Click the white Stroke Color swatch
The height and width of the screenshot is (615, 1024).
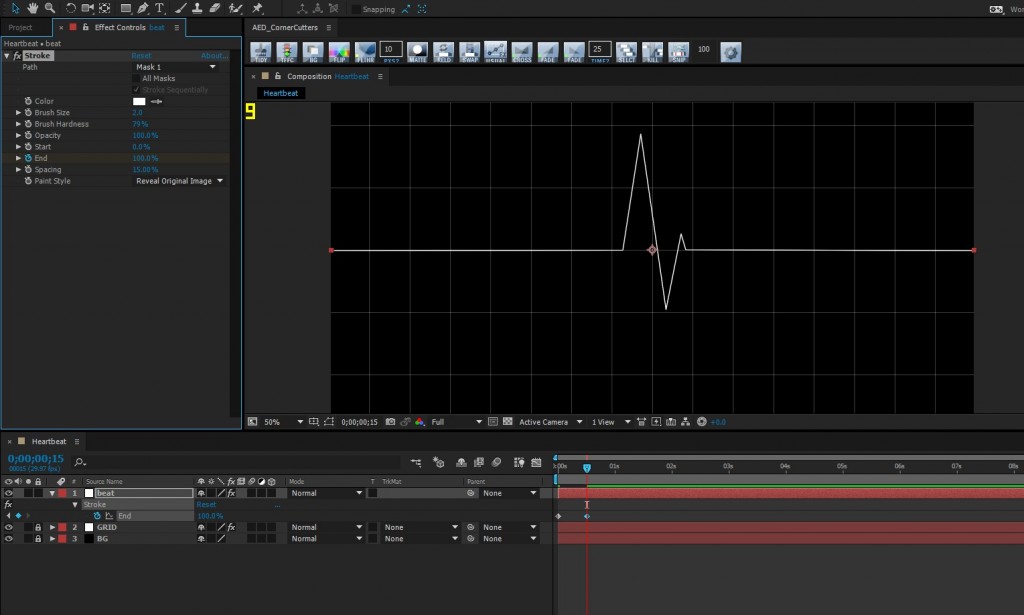point(139,101)
